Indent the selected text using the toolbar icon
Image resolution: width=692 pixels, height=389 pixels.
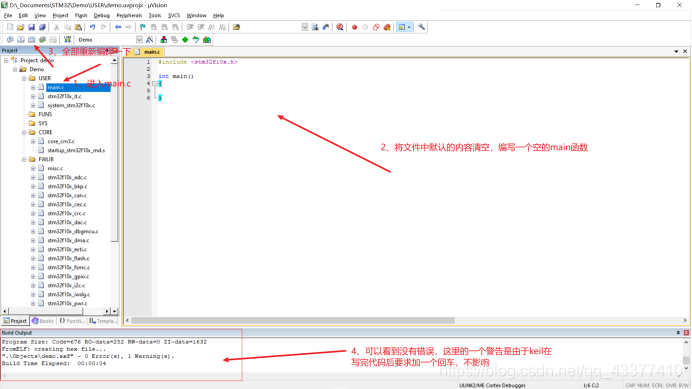click(190, 27)
